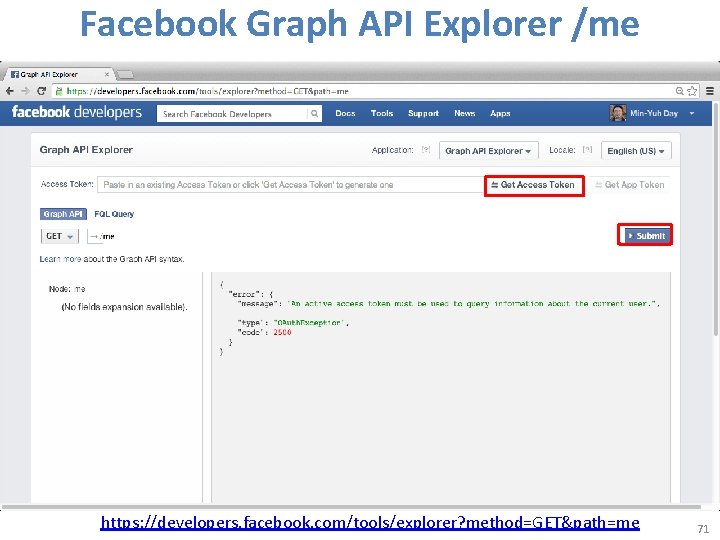Click the page vertical scrollbar

[x=715, y=220]
